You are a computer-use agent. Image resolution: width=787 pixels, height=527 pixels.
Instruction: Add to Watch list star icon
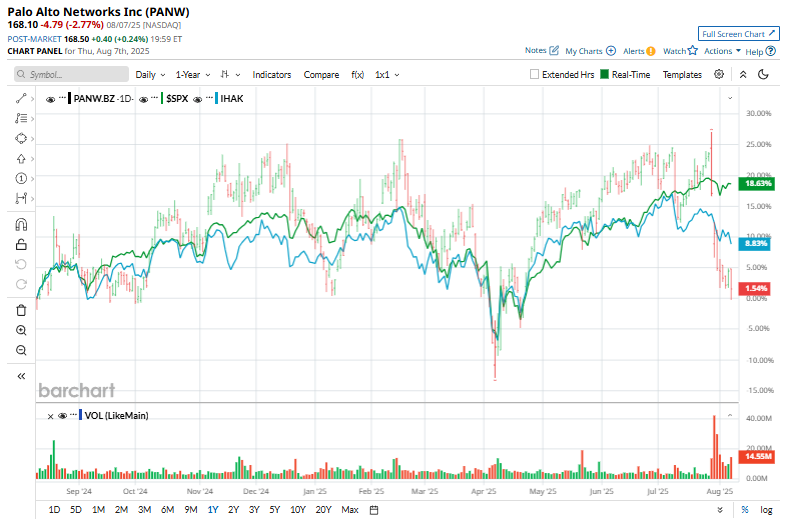coord(693,50)
